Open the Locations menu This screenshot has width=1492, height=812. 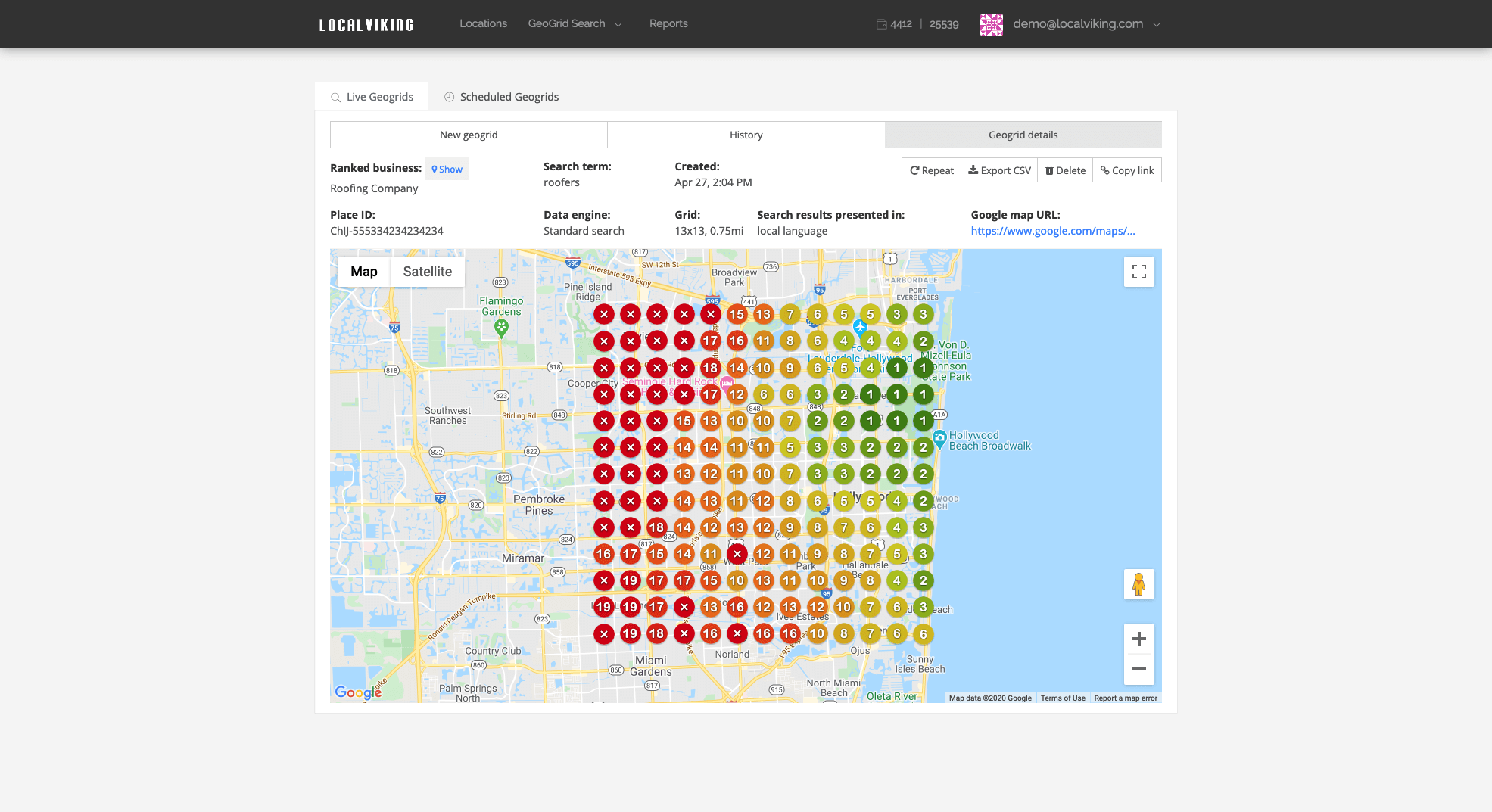pos(483,23)
